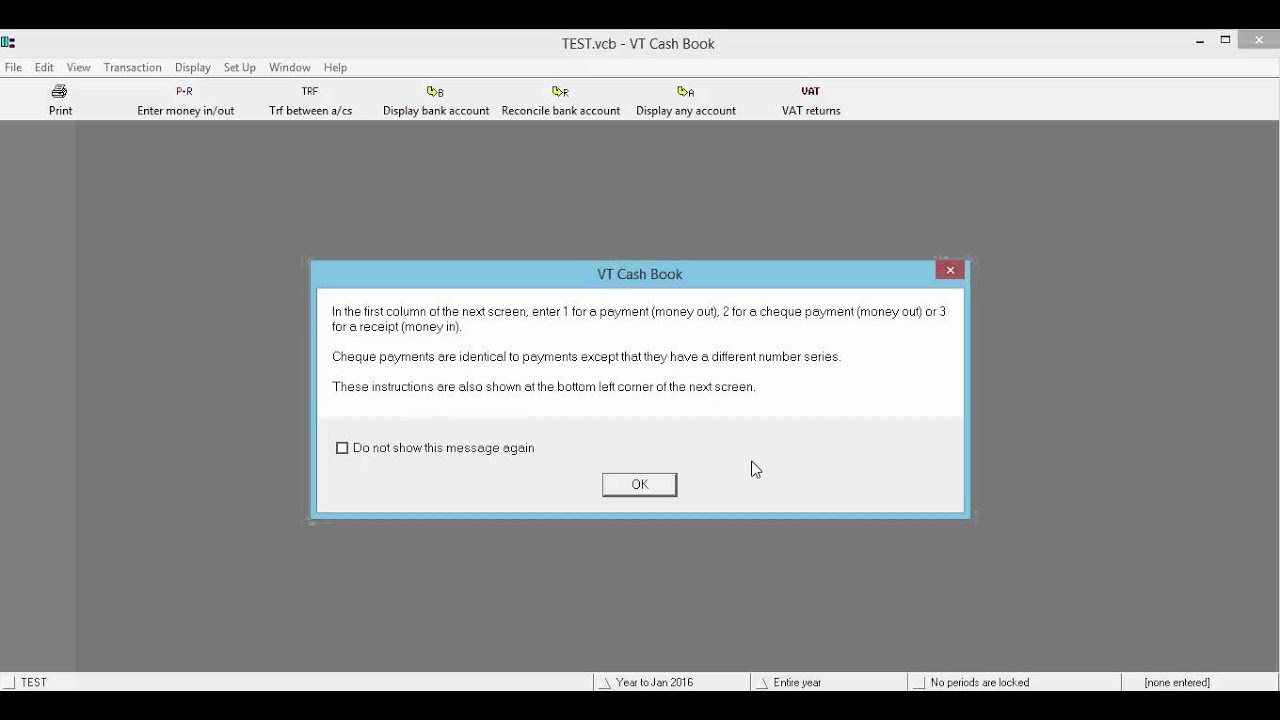This screenshot has width=1280, height=720.
Task: Open the Set Up menu
Action: 239,67
